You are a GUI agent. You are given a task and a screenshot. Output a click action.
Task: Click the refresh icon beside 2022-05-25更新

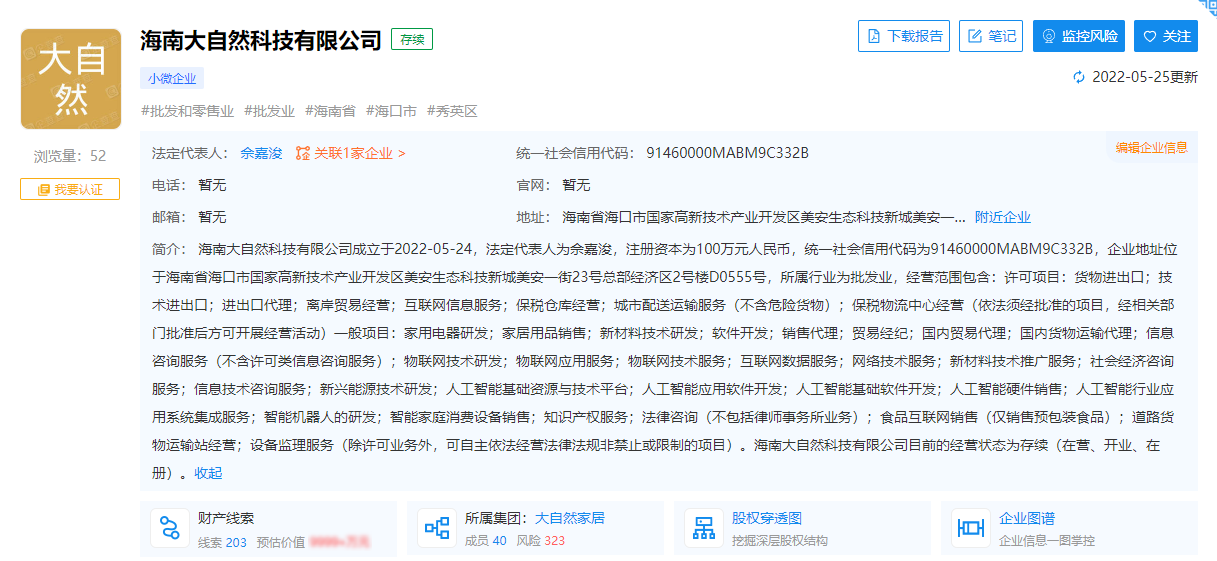pyautogui.click(x=1079, y=77)
